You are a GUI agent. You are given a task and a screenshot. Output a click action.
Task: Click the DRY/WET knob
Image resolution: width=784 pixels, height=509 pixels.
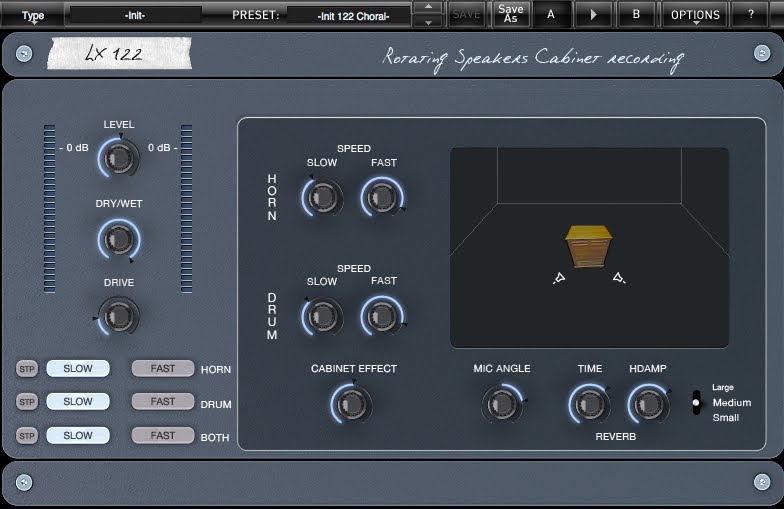pos(119,238)
